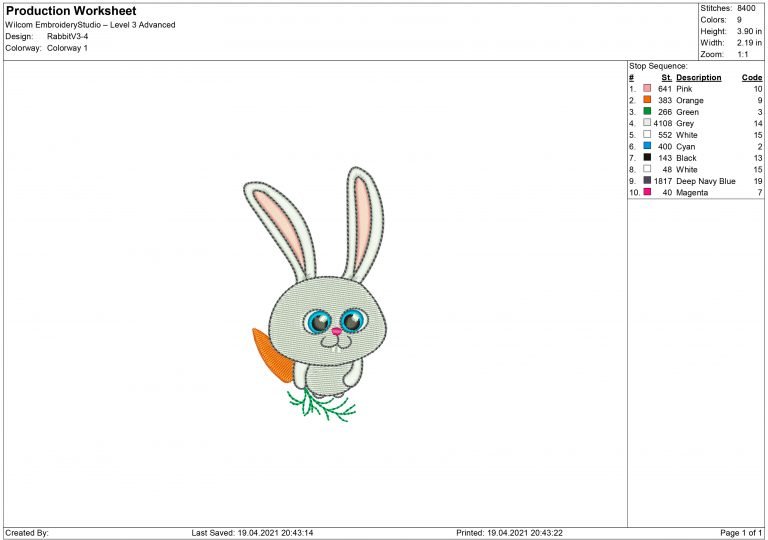The height and width of the screenshot is (540, 768).
Task: Click the Colors count value '9'
Action: [x=739, y=20]
